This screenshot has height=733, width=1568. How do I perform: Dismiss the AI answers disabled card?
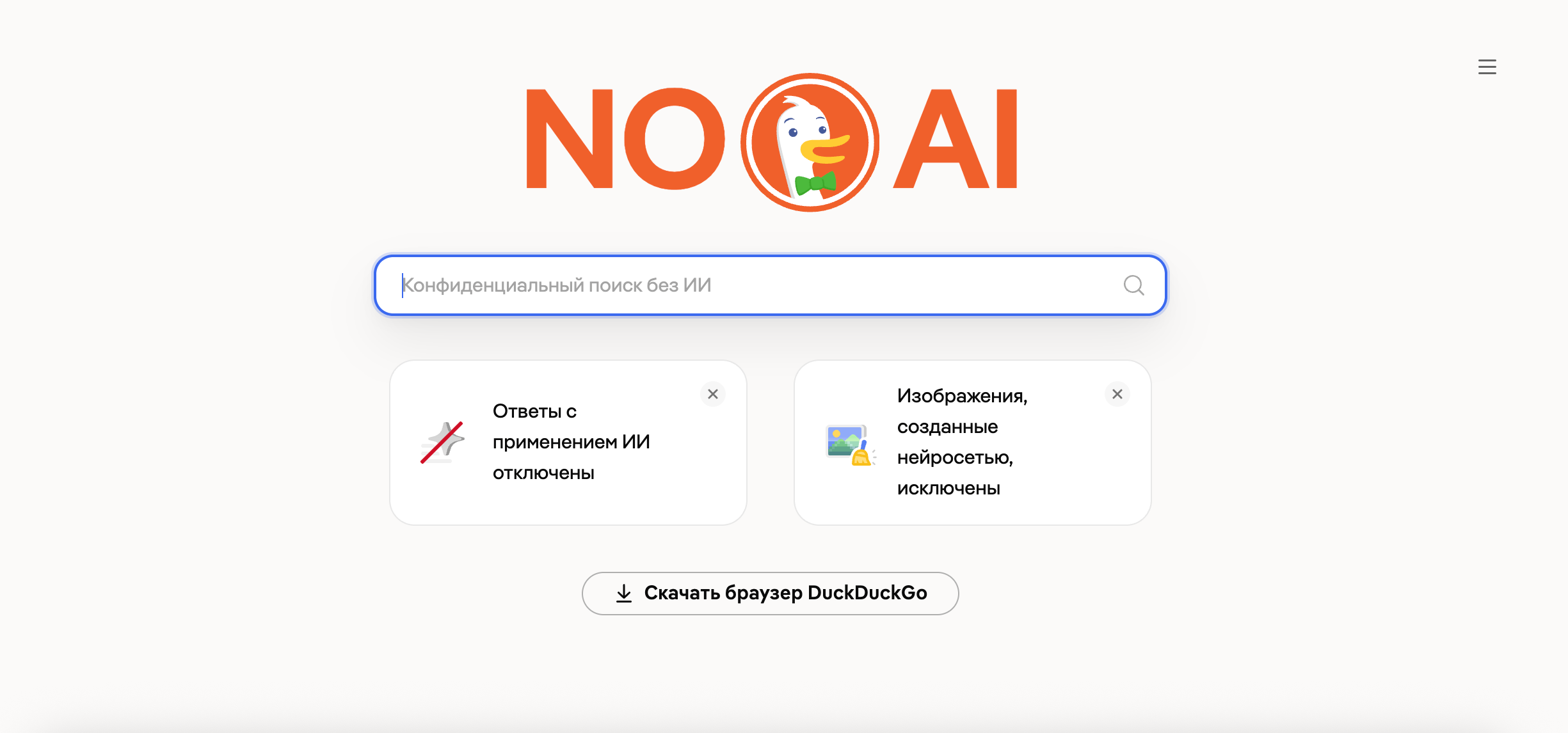[712, 394]
